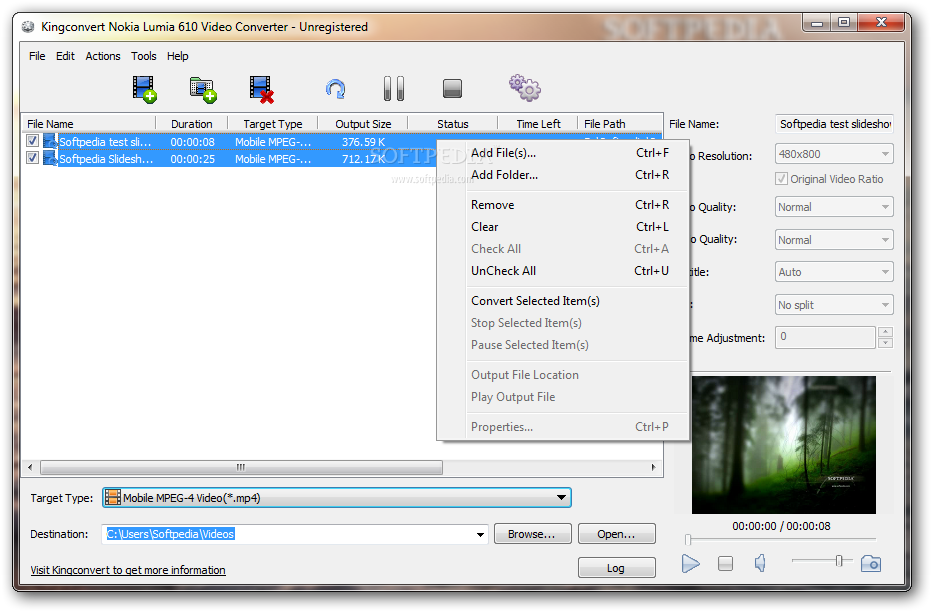Click the Log button
This screenshot has width=932, height=612.
coord(616,567)
